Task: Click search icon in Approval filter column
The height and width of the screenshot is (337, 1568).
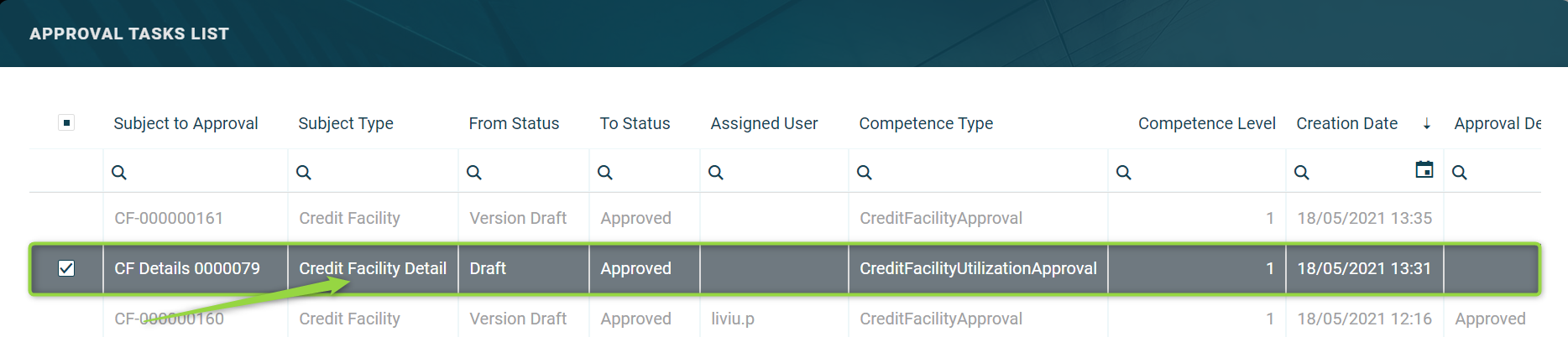Action: 1460,173
